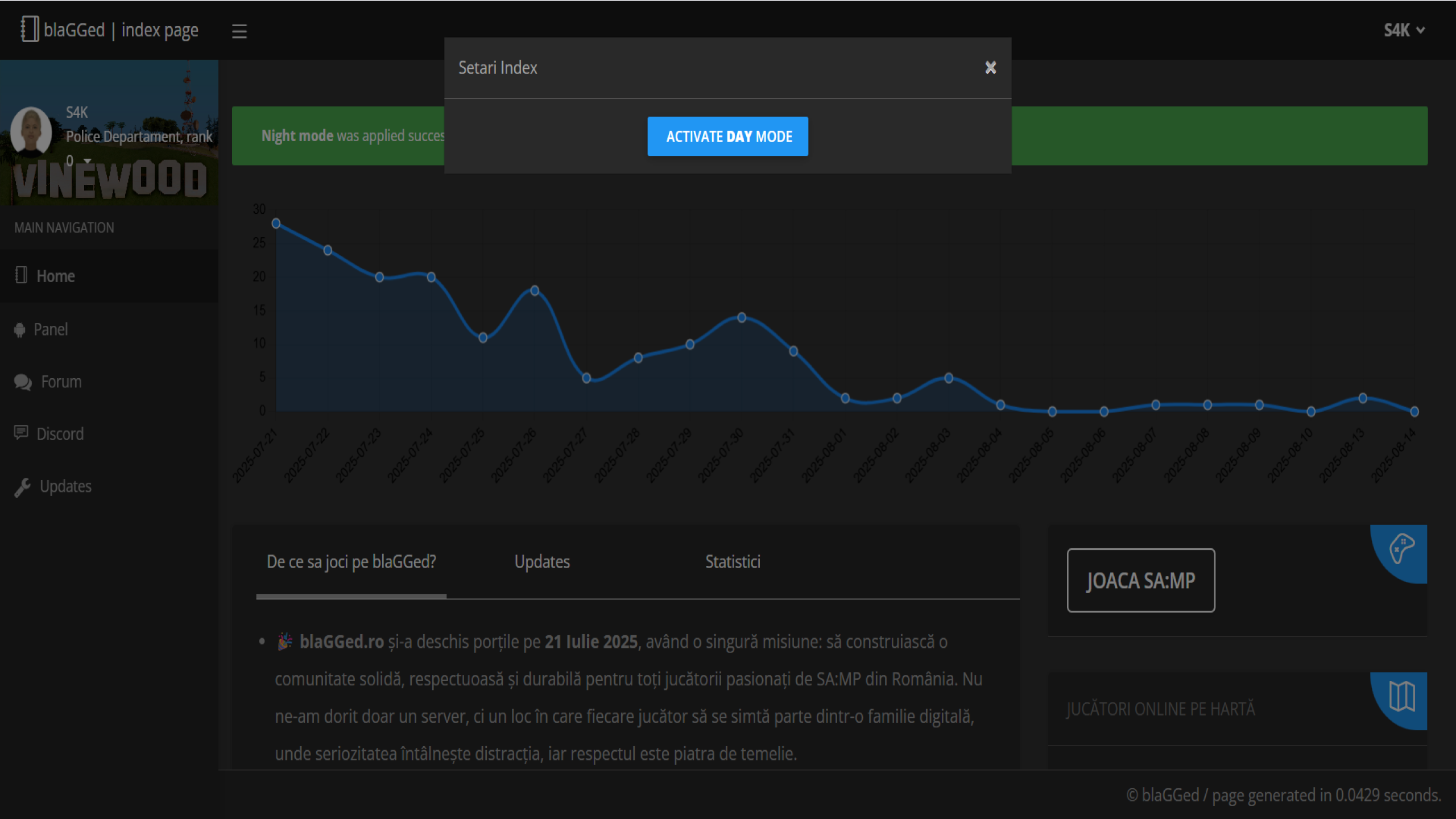Click the Home notebook icon in sidebar

(x=21, y=275)
